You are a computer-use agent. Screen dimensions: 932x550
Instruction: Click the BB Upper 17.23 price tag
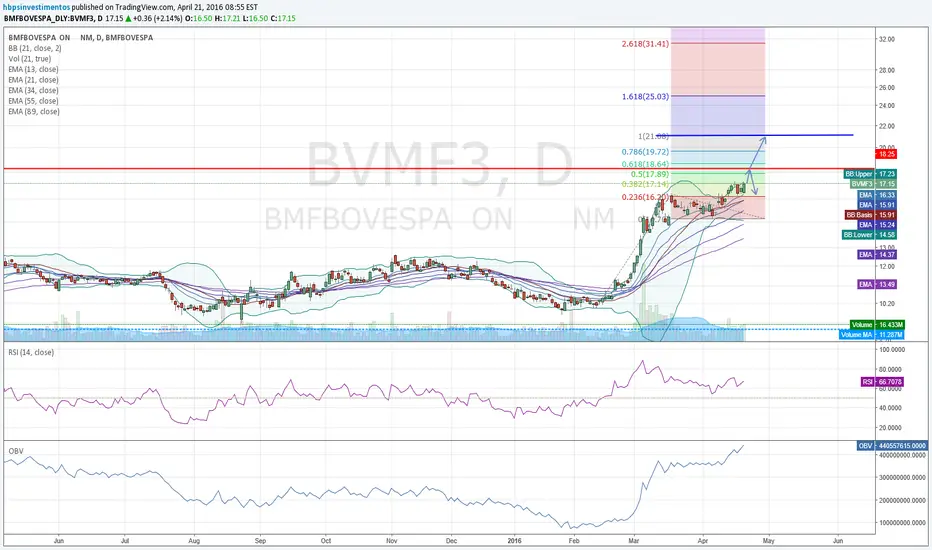[870, 174]
